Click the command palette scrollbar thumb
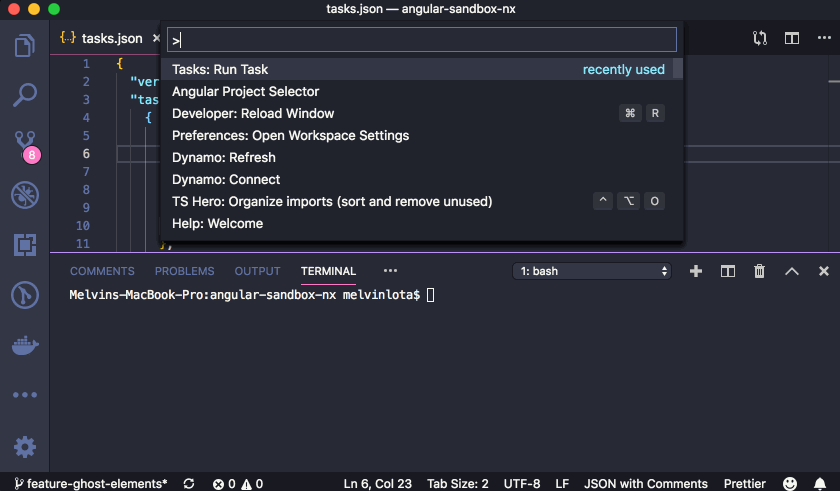840x491 pixels. point(678,68)
